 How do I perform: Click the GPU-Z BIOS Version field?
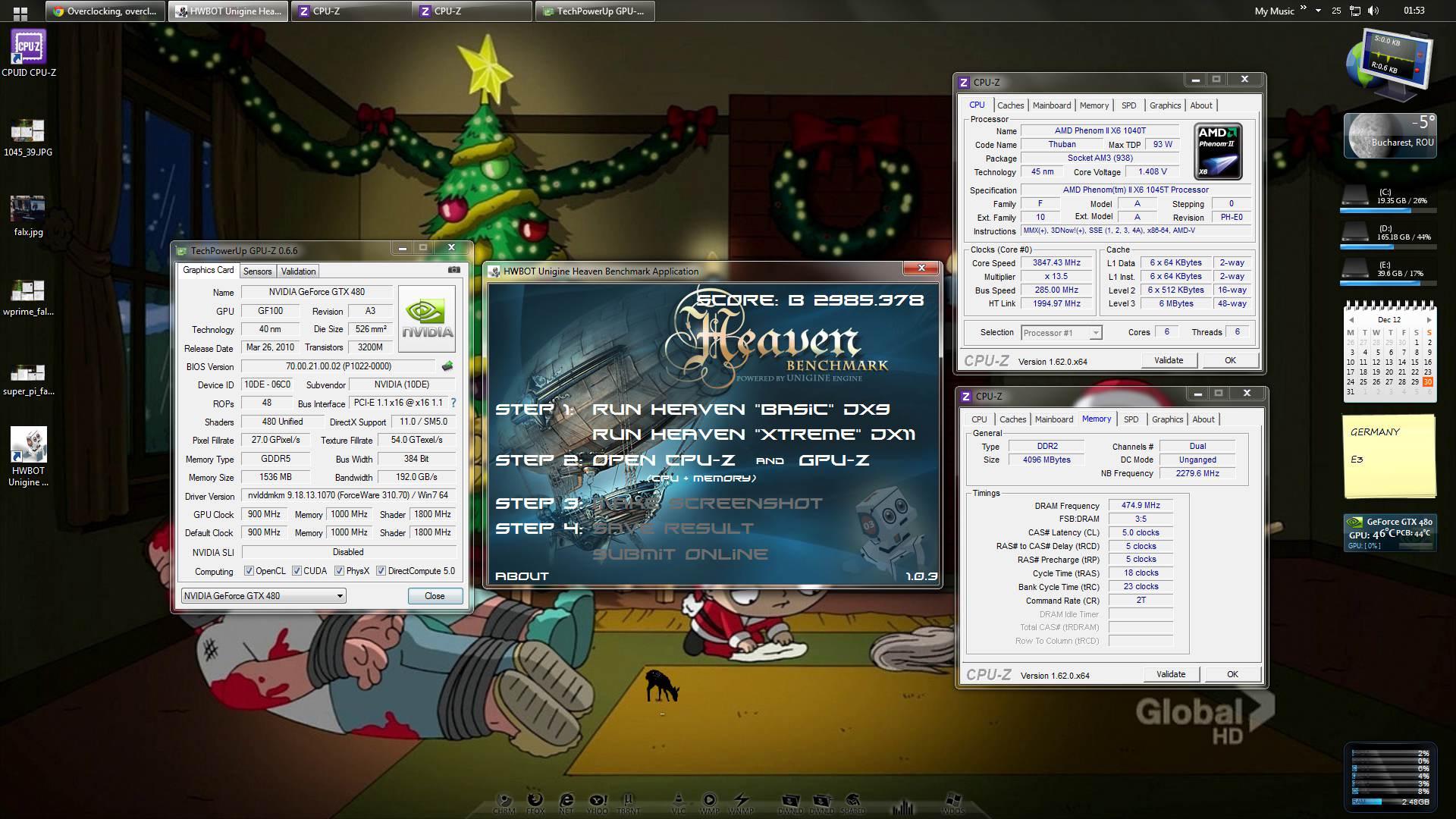click(338, 366)
